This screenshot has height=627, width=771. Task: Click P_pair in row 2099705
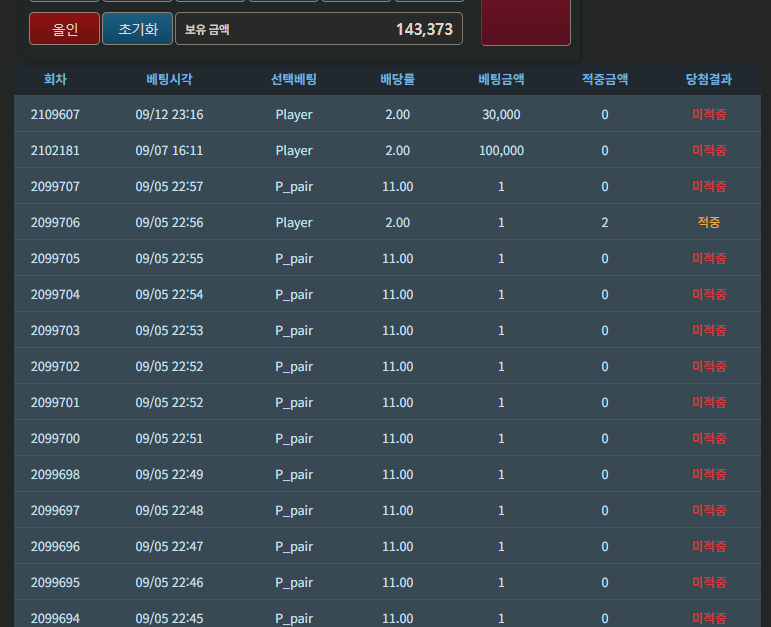click(x=294, y=258)
